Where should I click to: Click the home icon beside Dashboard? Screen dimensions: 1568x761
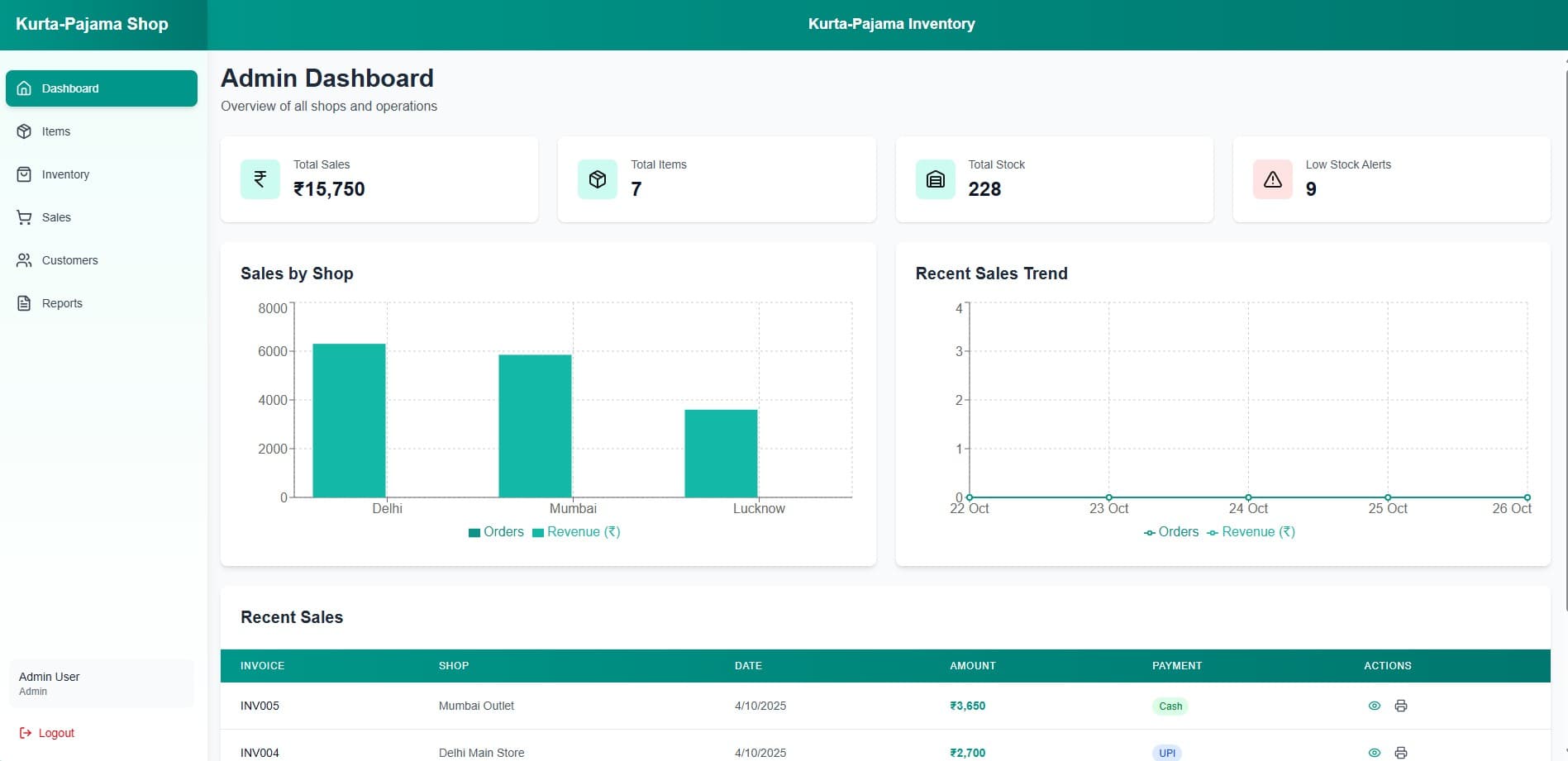tap(24, 88)
